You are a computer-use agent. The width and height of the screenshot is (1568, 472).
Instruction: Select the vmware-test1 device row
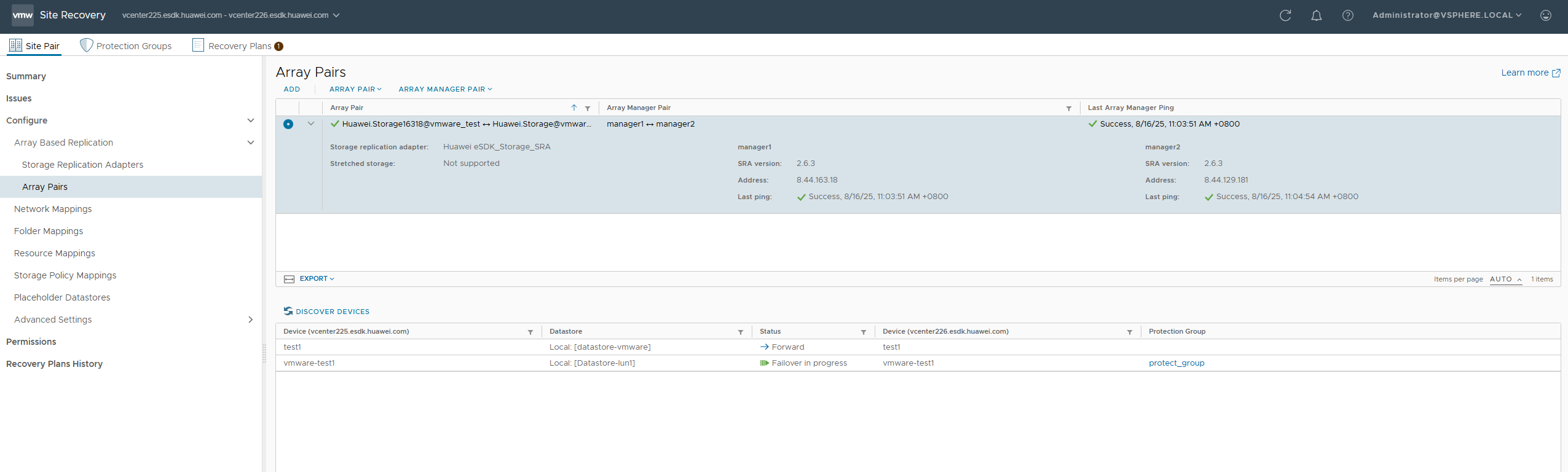click(918, 363)
